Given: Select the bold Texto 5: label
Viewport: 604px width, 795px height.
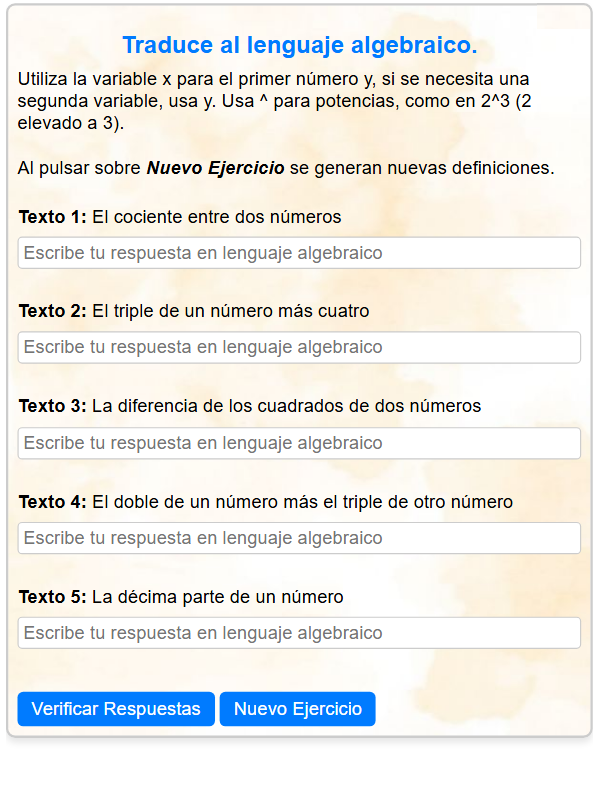Looking at the screenshot, I should point(53,597).
